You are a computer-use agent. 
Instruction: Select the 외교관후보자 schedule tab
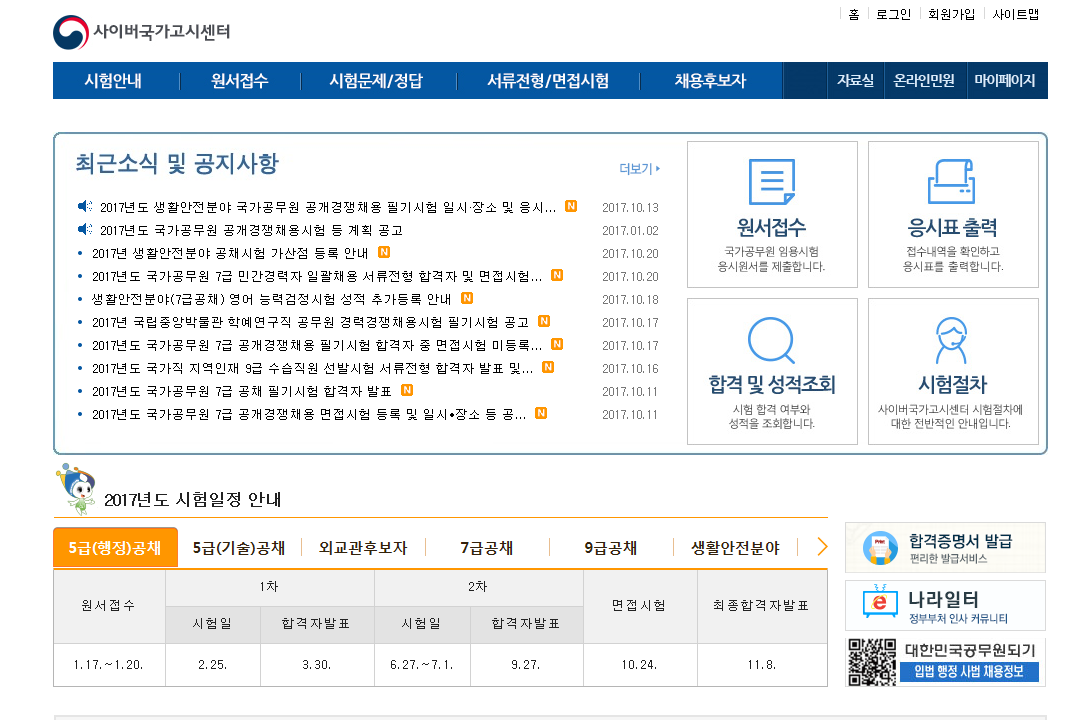tap(363, 548)
